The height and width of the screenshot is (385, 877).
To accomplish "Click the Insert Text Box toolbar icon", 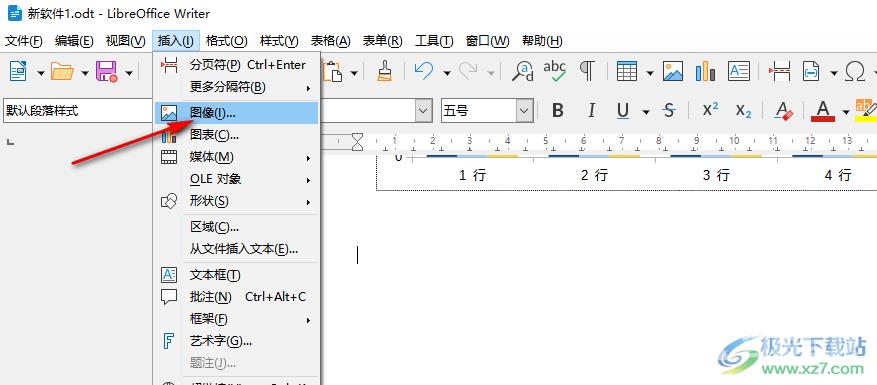I will 739,72.
